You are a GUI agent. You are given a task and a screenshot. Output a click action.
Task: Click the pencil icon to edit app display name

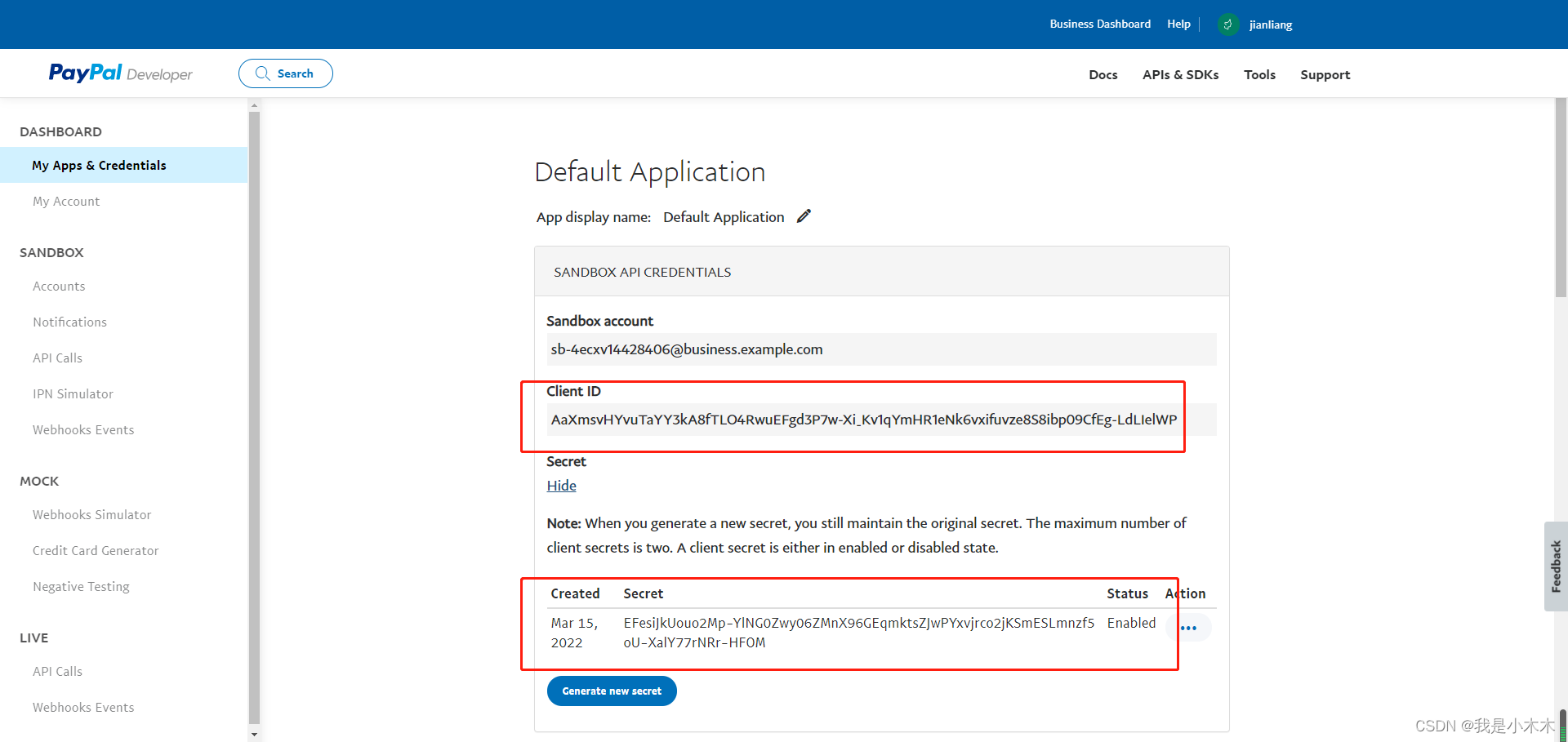[804, 216]
